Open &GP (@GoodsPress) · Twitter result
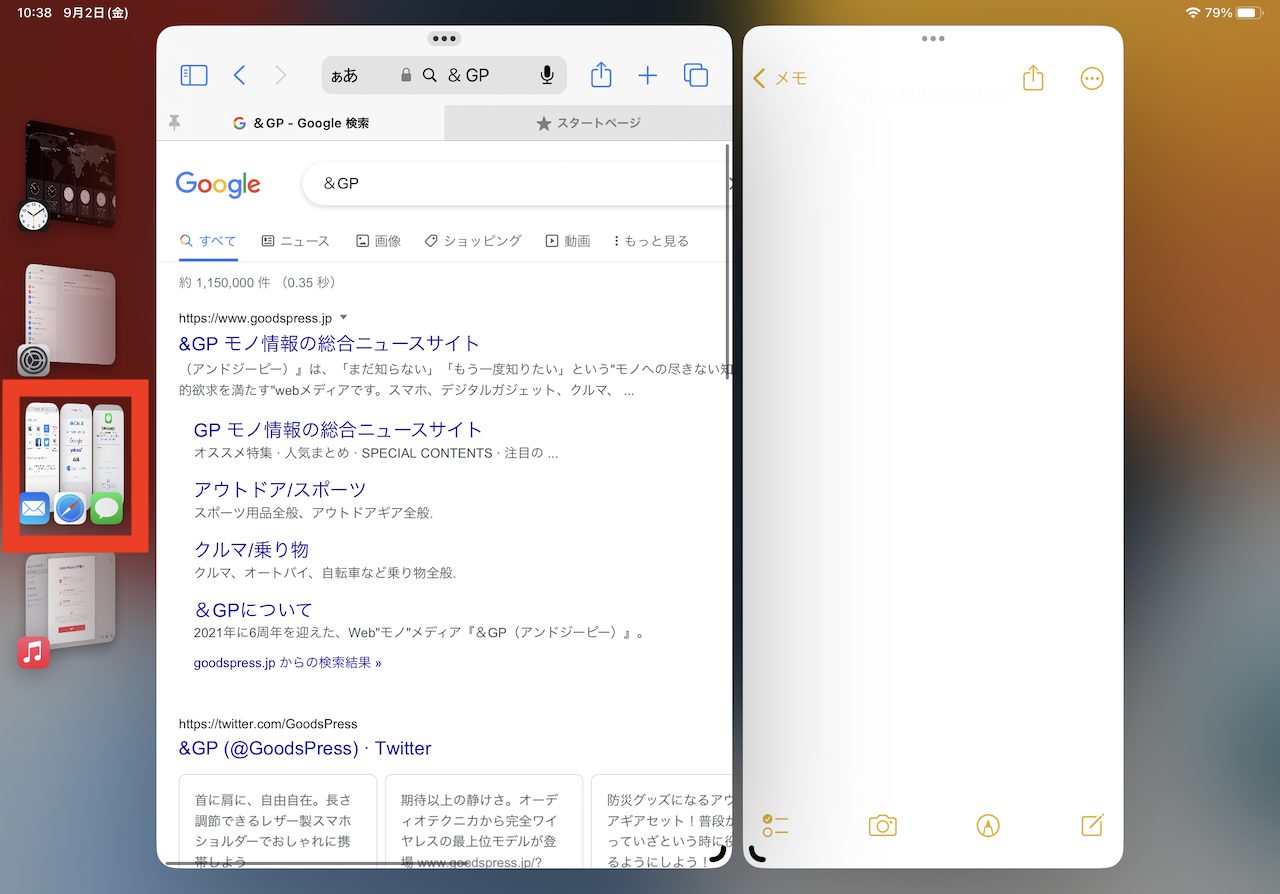Image resolution: width=1280 pixels, height=894 pixels. 305,748
